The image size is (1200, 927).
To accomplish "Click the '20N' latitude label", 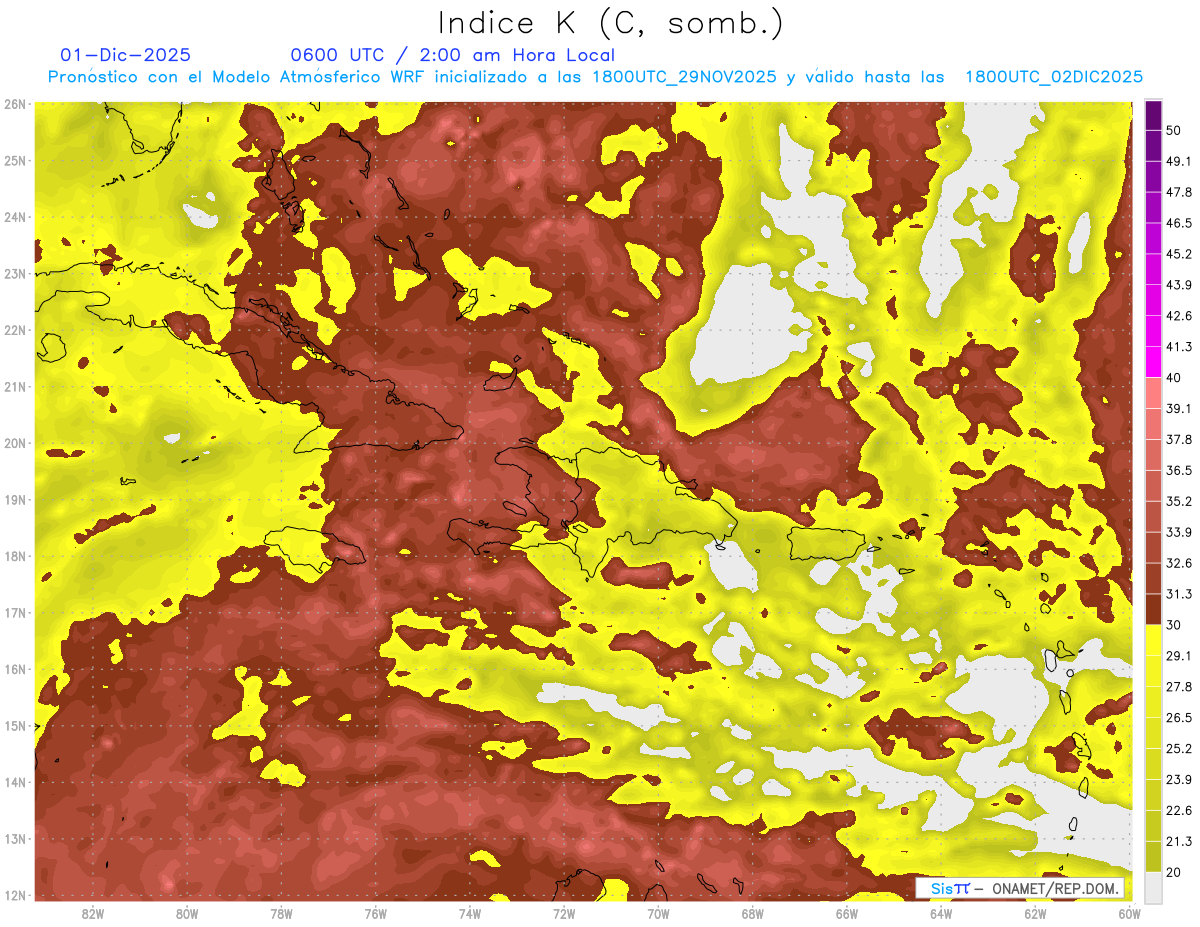I will click(14, 443).
